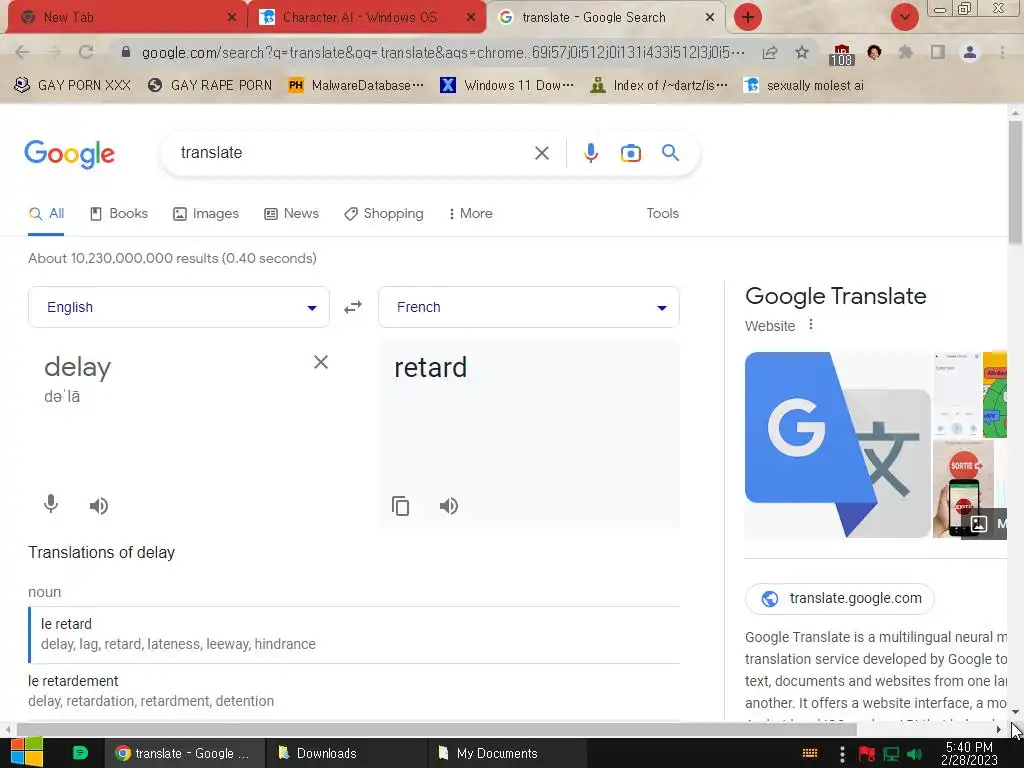
Task: Listen to source word delay
Action: (99, 505)
